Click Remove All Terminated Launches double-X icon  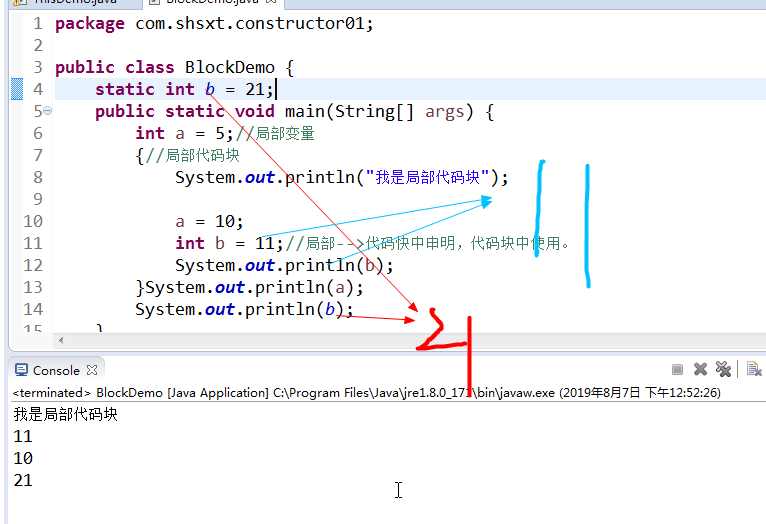point(723,369)
